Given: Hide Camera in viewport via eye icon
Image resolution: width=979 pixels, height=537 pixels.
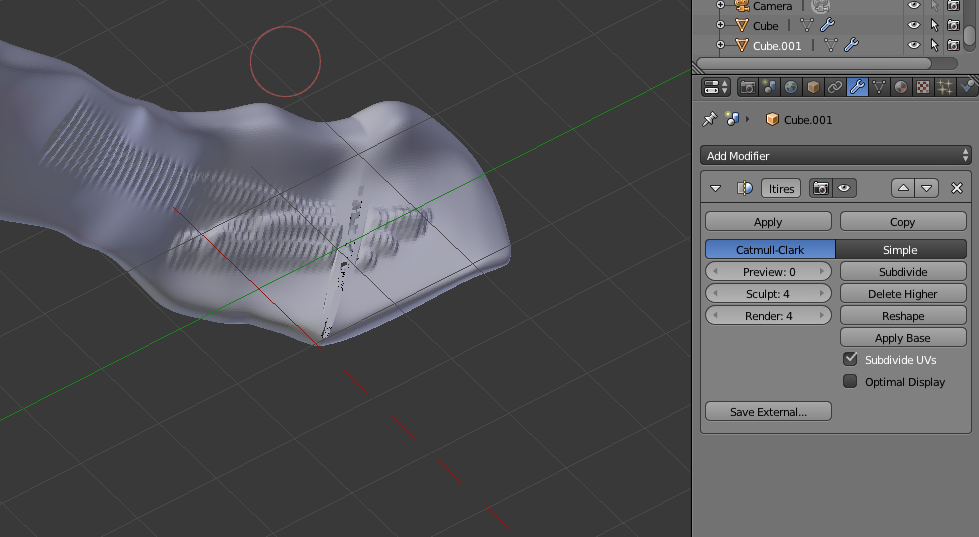Looking at the screenshot, I should (x=913, y=6).
